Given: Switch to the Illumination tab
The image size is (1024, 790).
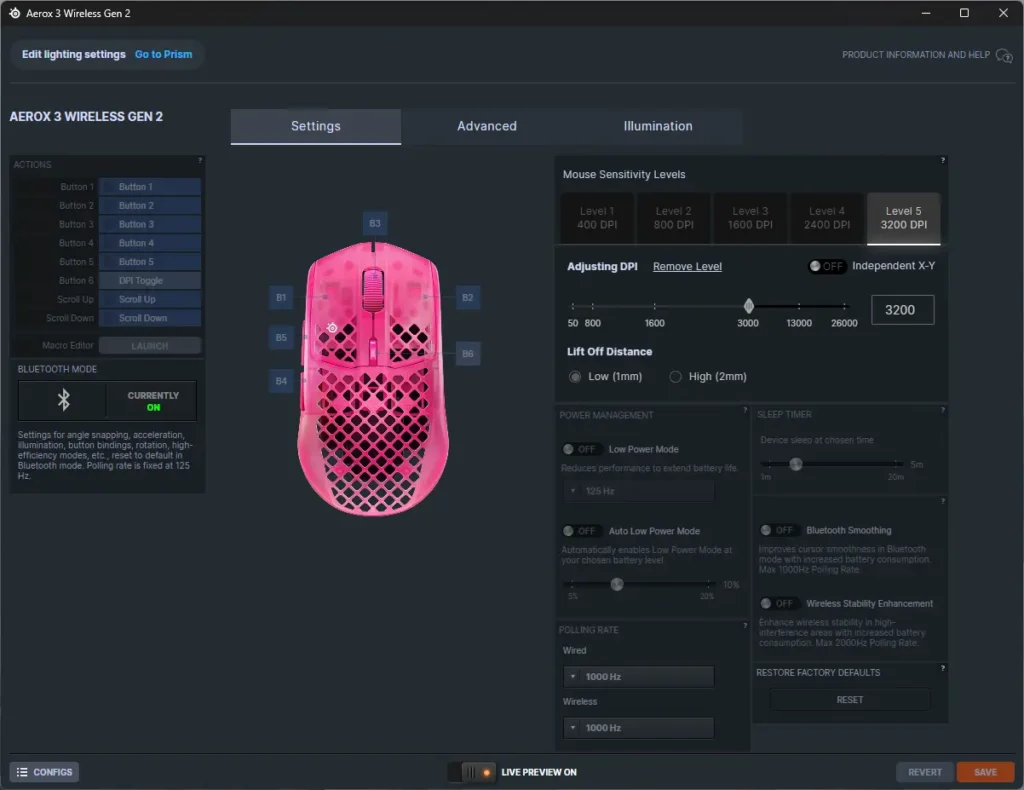Looking at the screenshot, I should [657, 126].
